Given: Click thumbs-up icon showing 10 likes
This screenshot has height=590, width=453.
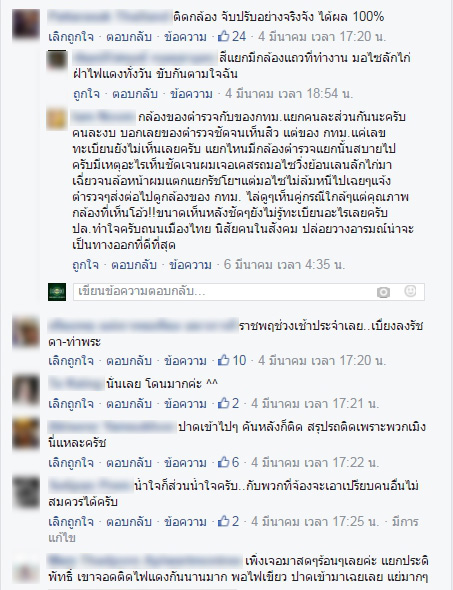Looking at the screenshot, I should (223, 360).
